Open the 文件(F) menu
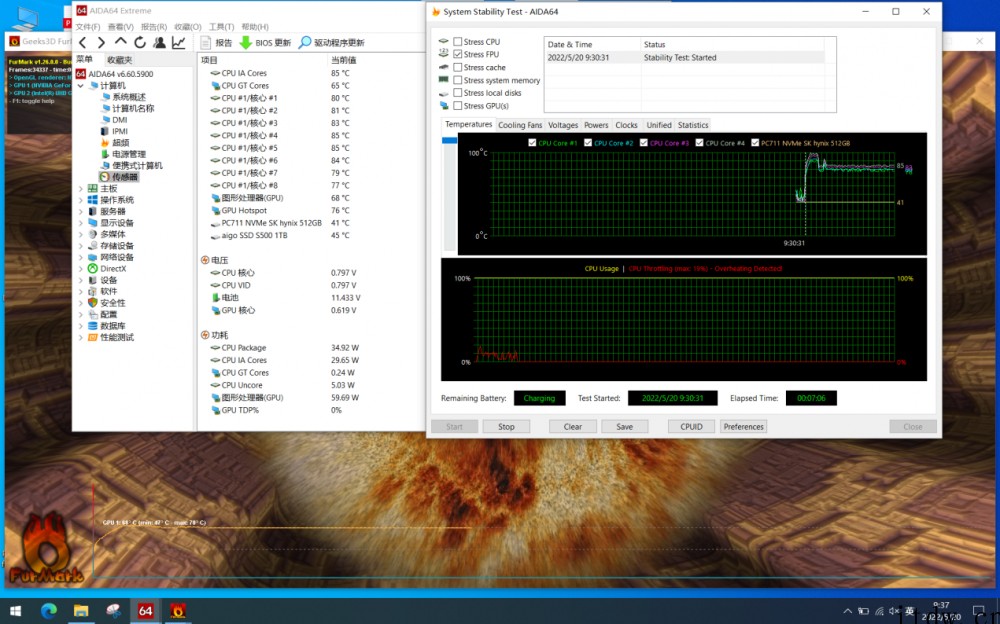1000x624 pixels. click(88, 27)
